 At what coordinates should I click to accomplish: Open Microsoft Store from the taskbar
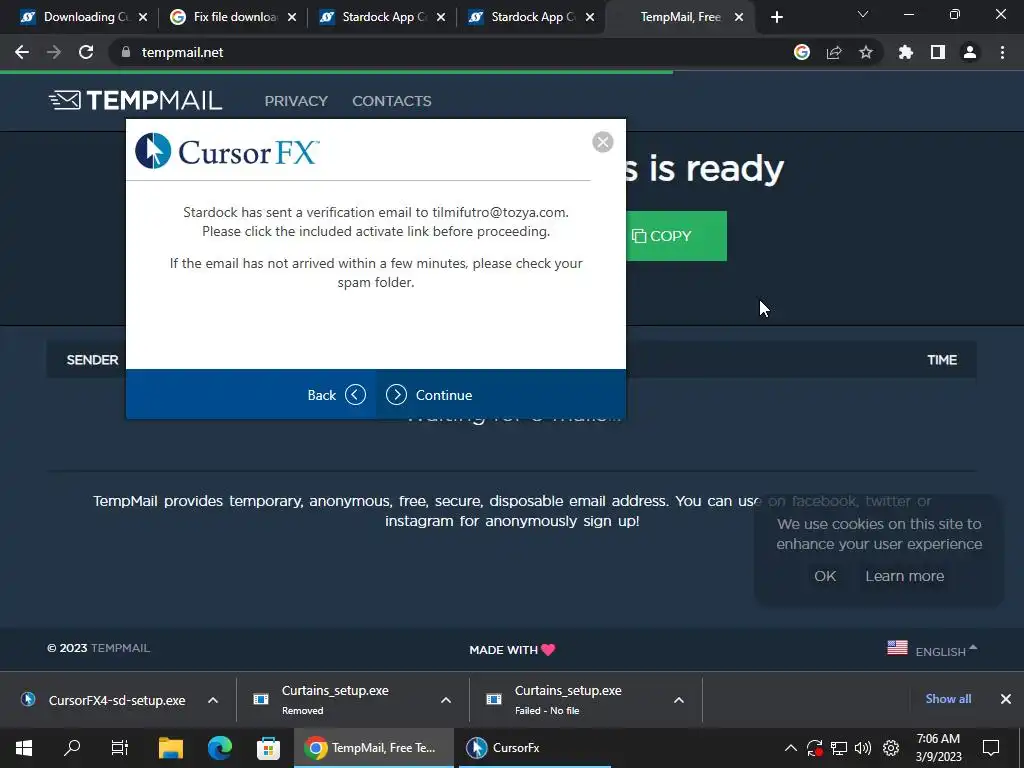point(268,748)
